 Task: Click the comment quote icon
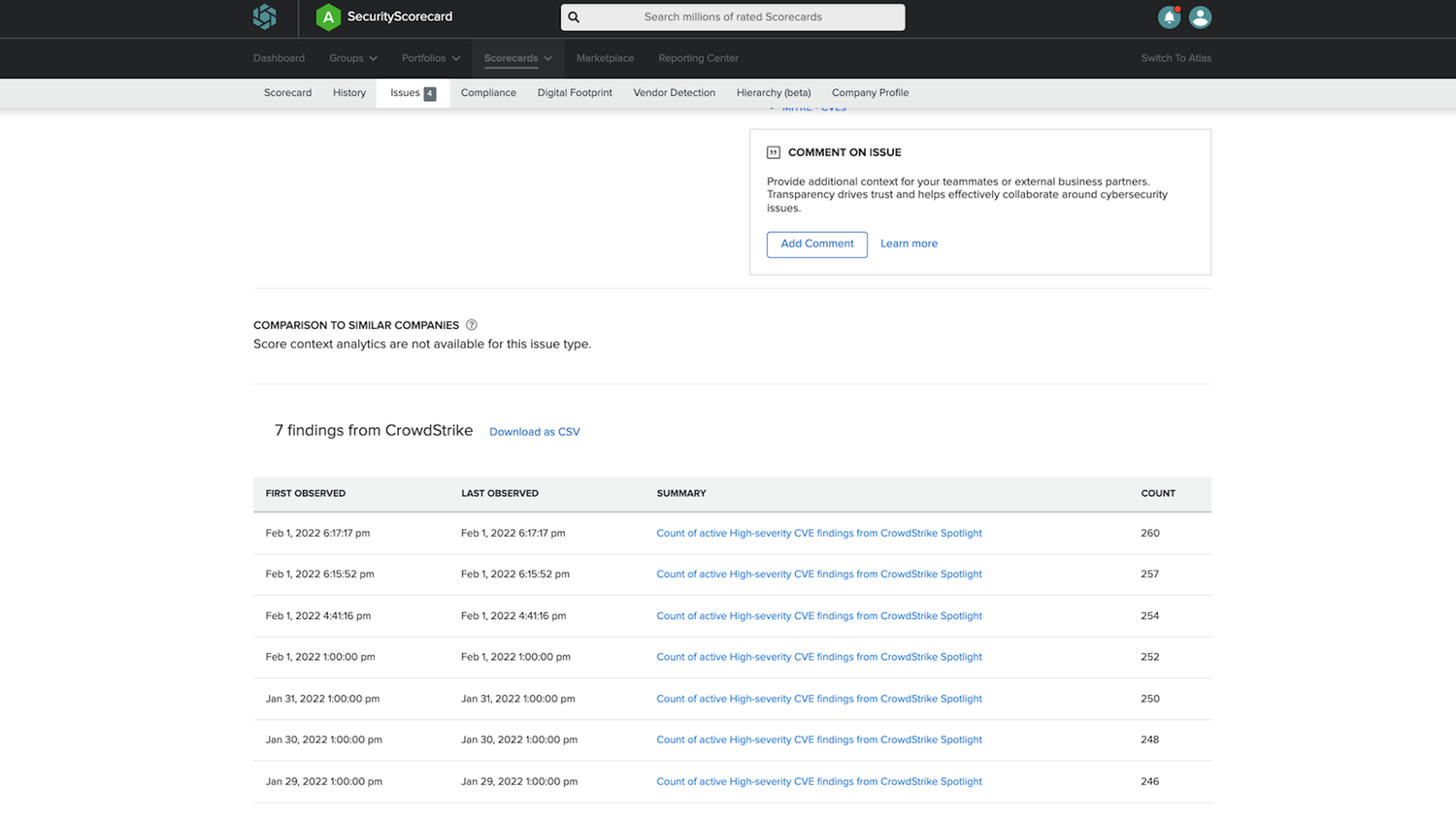[x=774, y=152]
